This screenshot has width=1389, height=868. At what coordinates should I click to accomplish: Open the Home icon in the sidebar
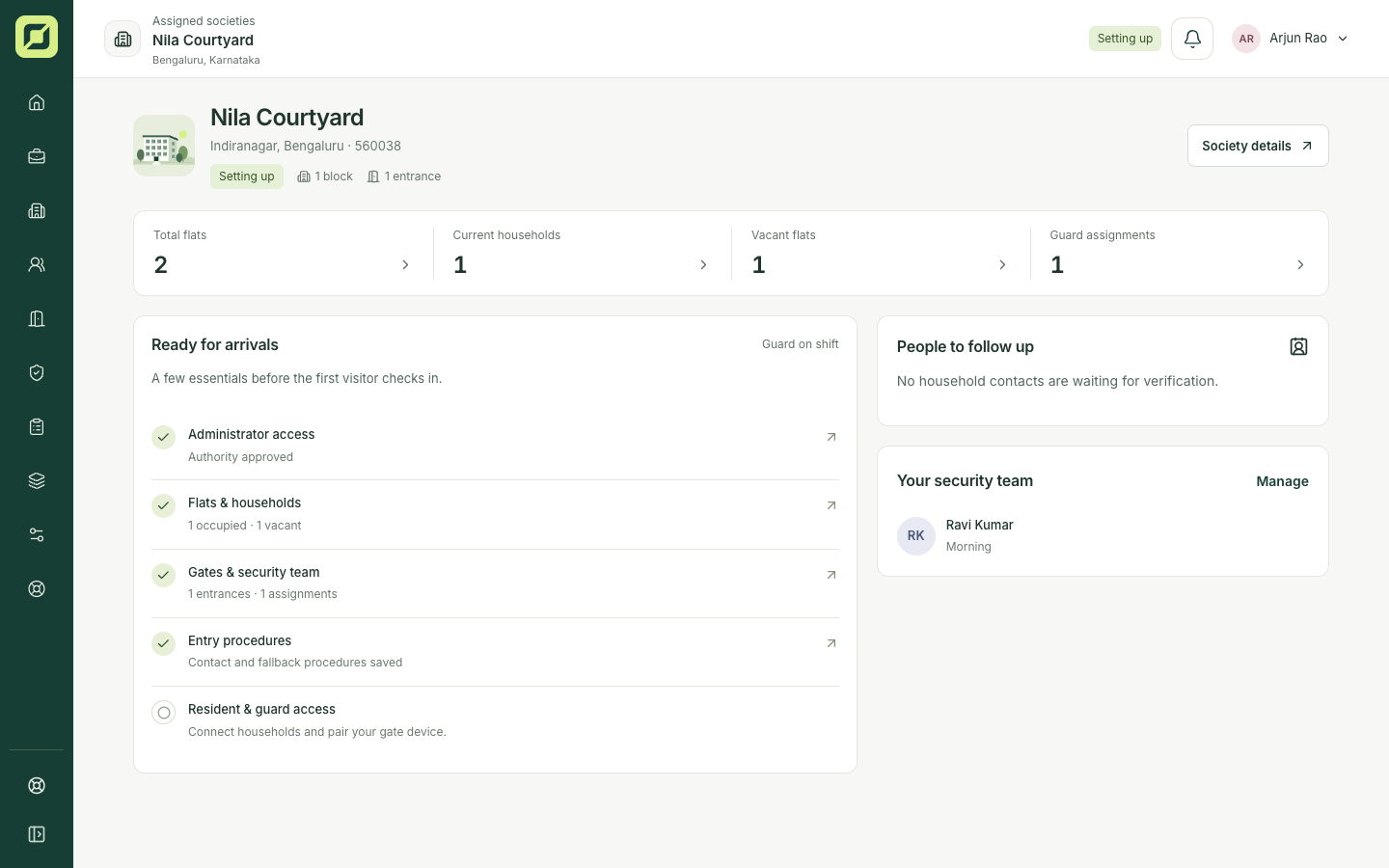pos(37,102)
